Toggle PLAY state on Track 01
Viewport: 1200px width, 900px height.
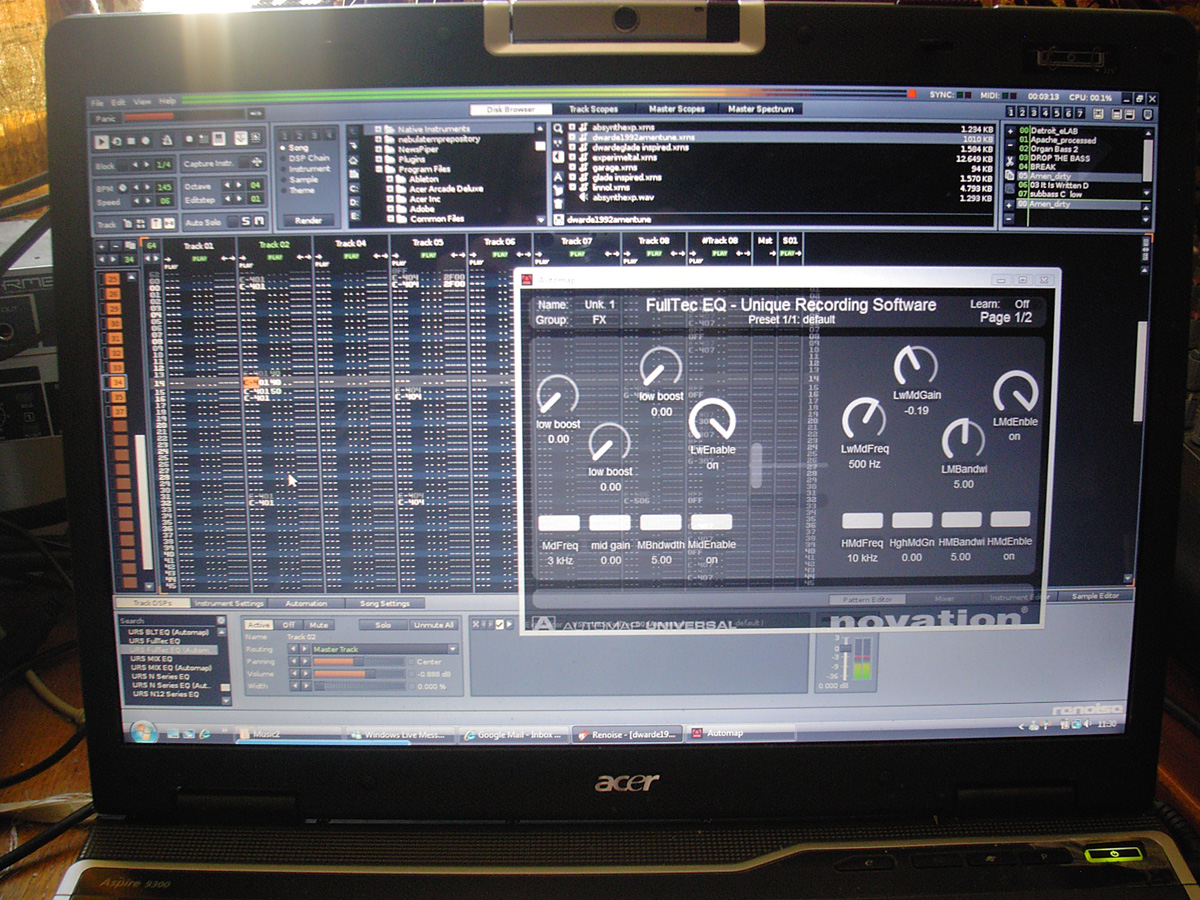tap(200, 258)
